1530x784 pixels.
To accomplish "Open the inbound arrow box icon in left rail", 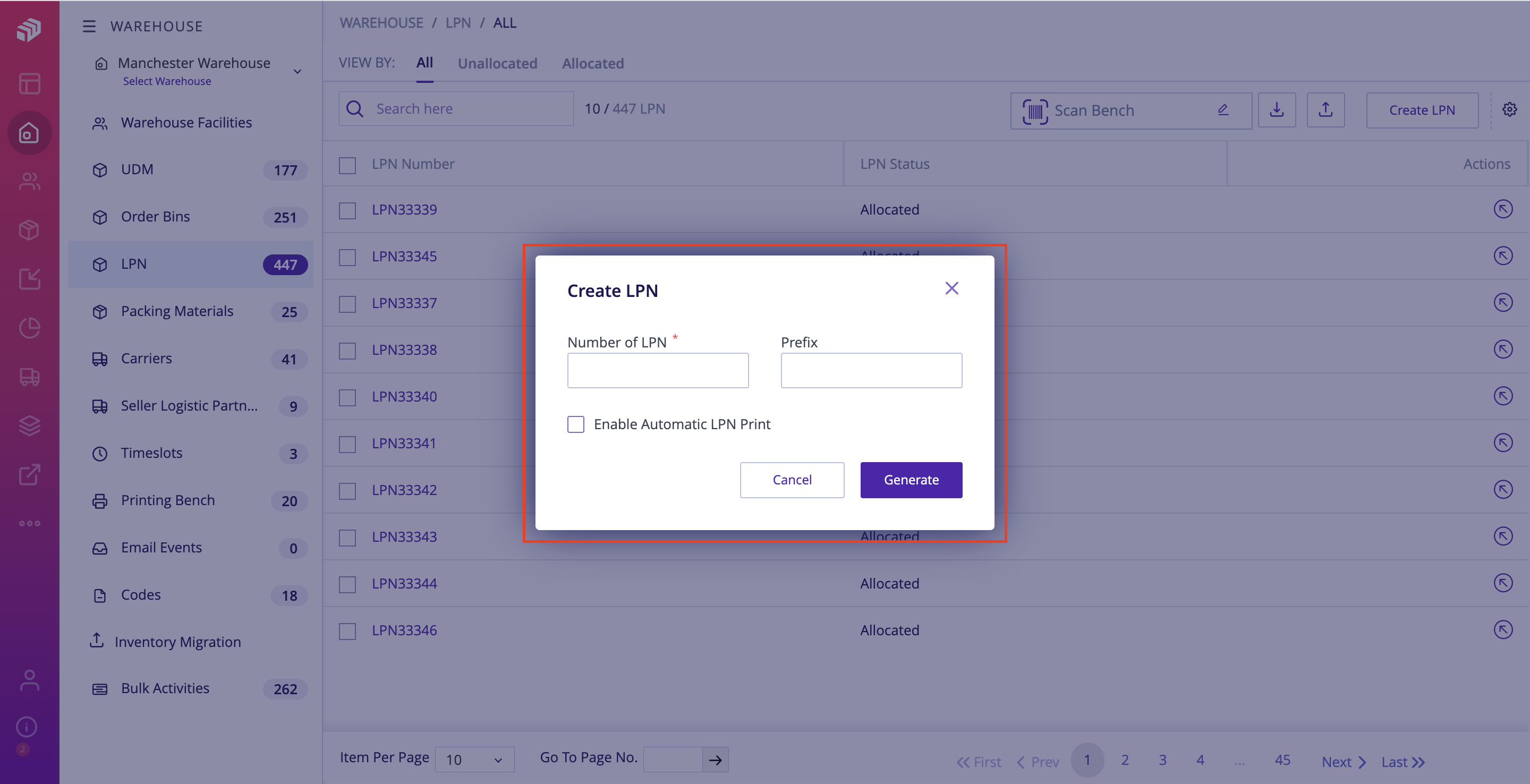I will point(29,279).
